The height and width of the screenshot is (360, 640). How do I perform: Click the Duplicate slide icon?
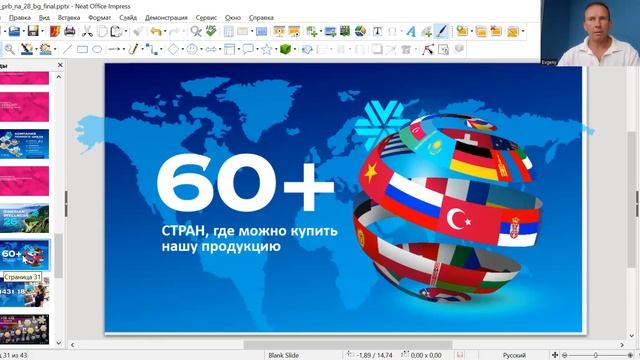click(481, 31)
